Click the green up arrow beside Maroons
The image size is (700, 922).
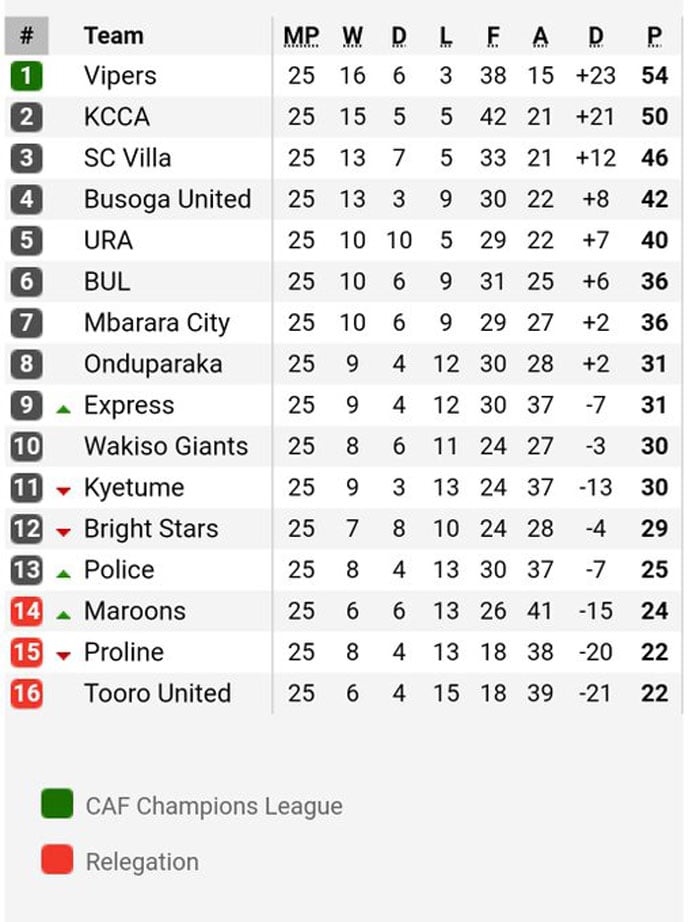click(64, 615)
